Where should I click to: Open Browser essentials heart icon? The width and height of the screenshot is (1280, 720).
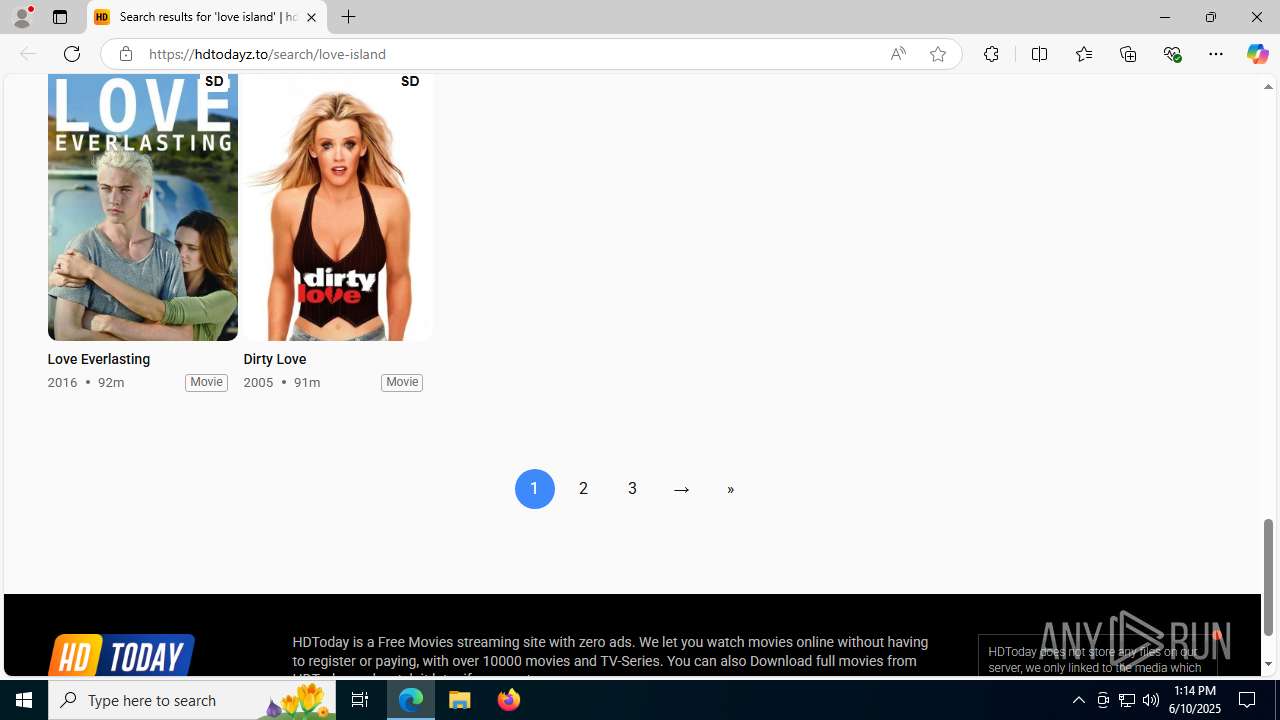click(1172, 54)
